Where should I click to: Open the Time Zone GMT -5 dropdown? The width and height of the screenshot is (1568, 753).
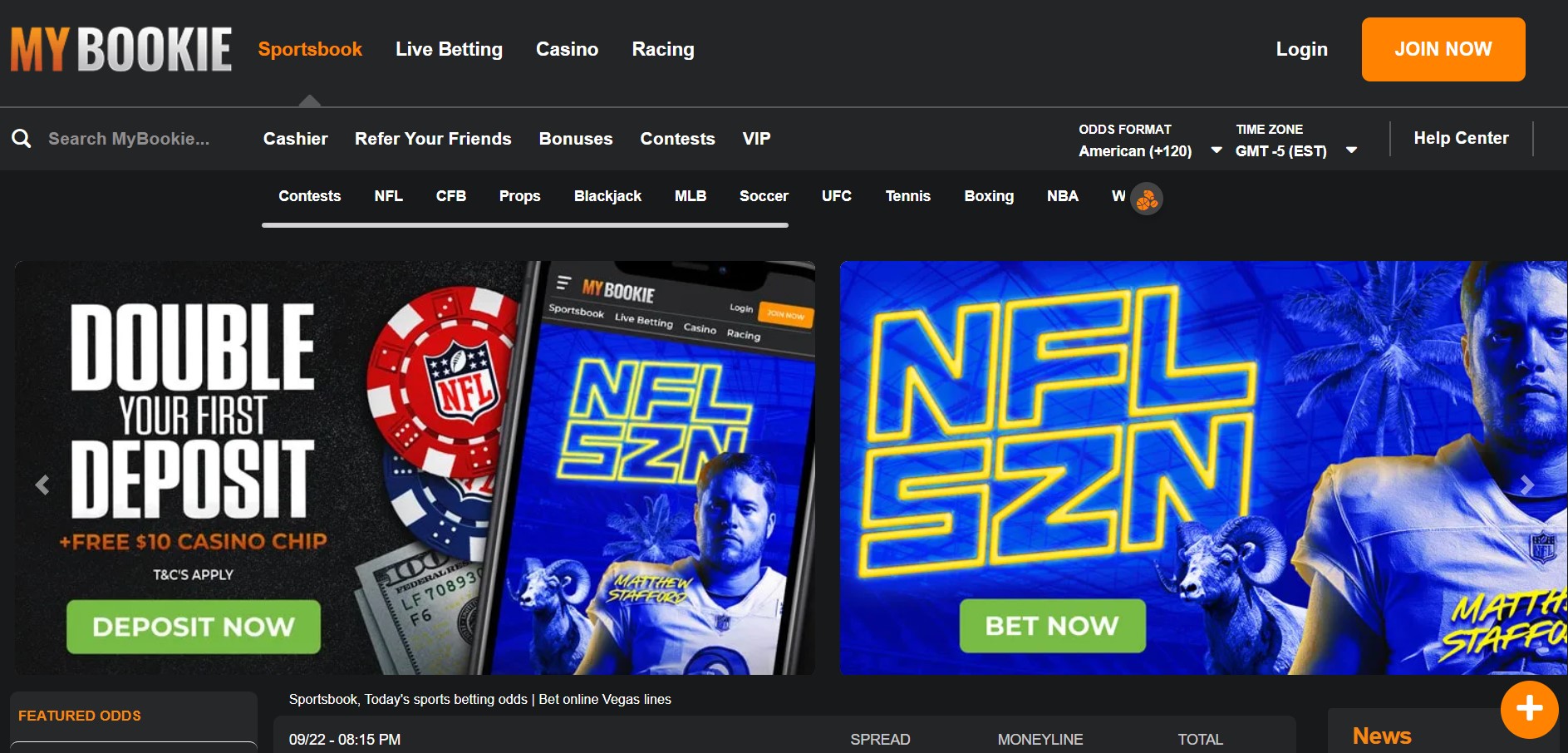(x=1296, y=140)
